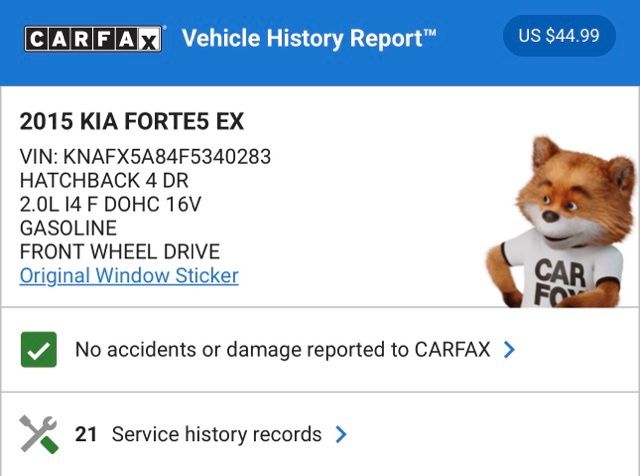
Task: Click the CARFAX logo
Action: [93, 38]
